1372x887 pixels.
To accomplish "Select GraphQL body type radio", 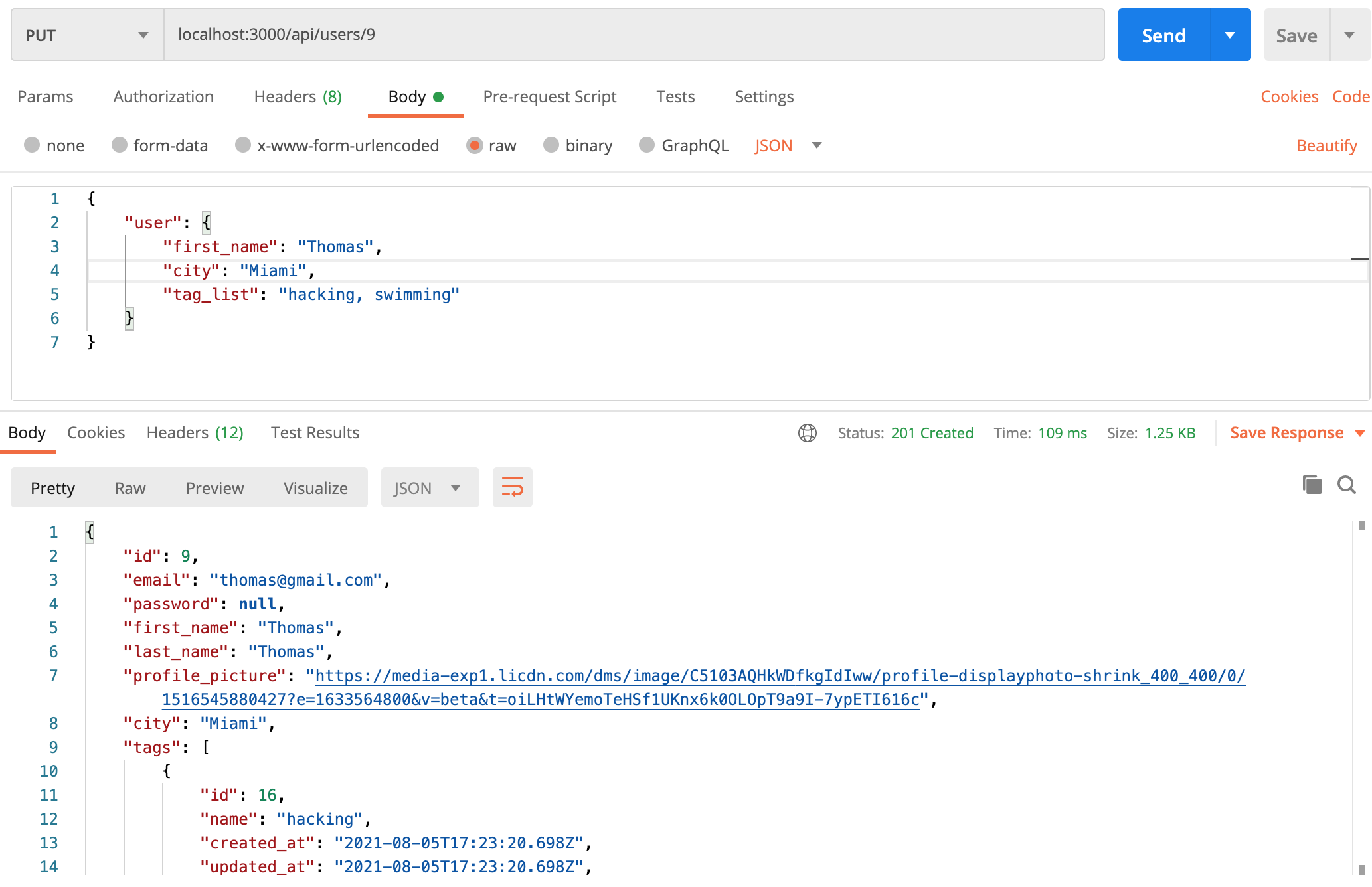I will tap(647, 145).
